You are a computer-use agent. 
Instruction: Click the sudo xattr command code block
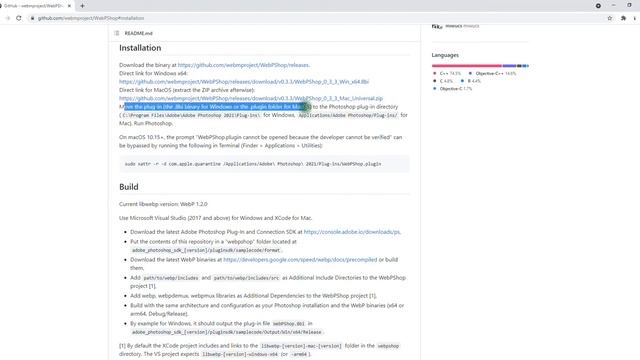[264, 164]
